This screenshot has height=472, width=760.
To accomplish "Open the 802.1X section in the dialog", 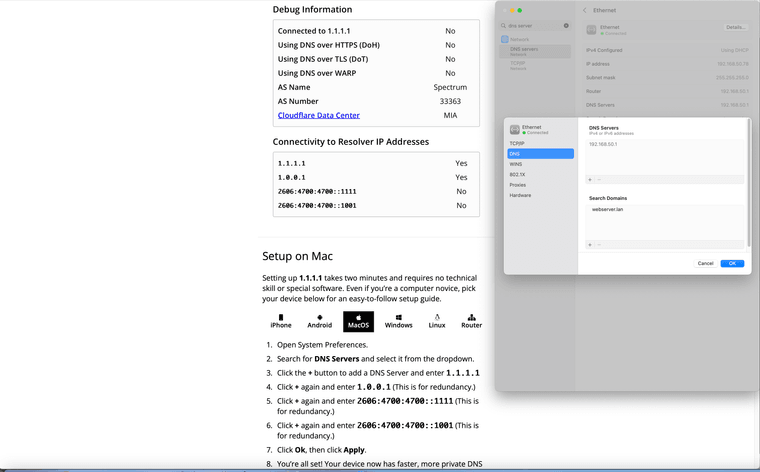I will point(540,174).
